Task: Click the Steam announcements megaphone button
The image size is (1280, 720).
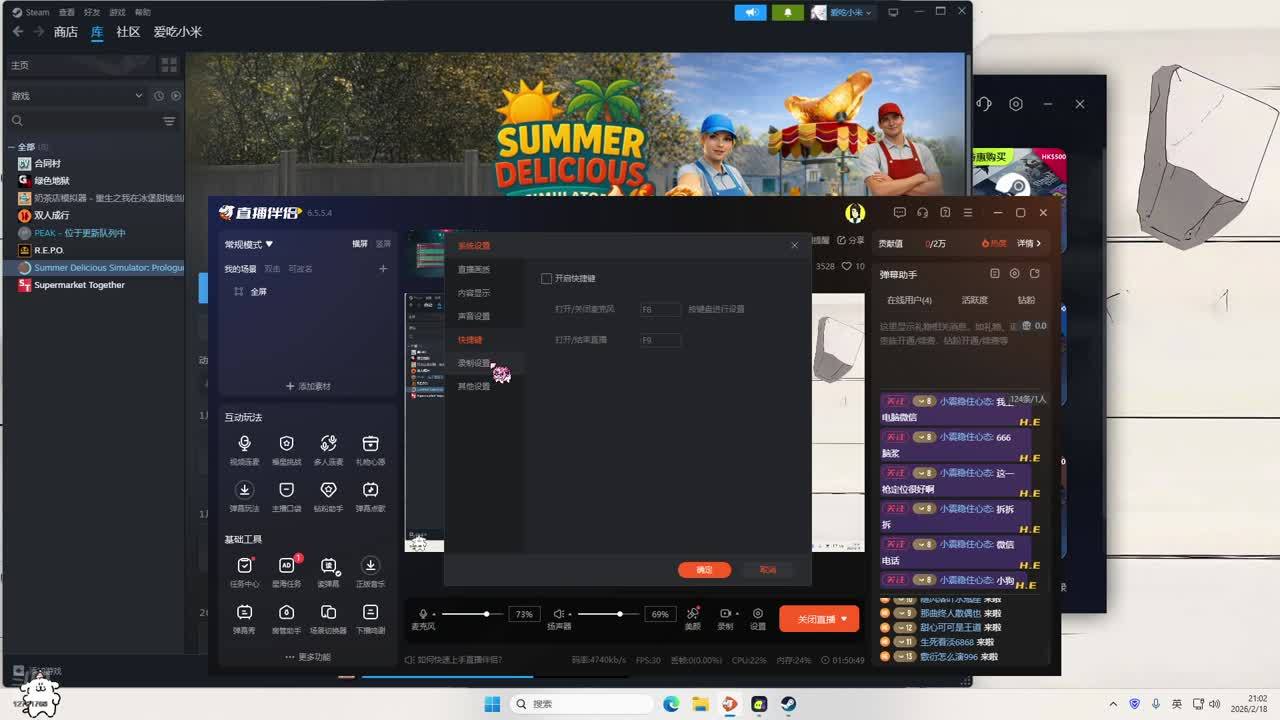Action: click(751, 12)
